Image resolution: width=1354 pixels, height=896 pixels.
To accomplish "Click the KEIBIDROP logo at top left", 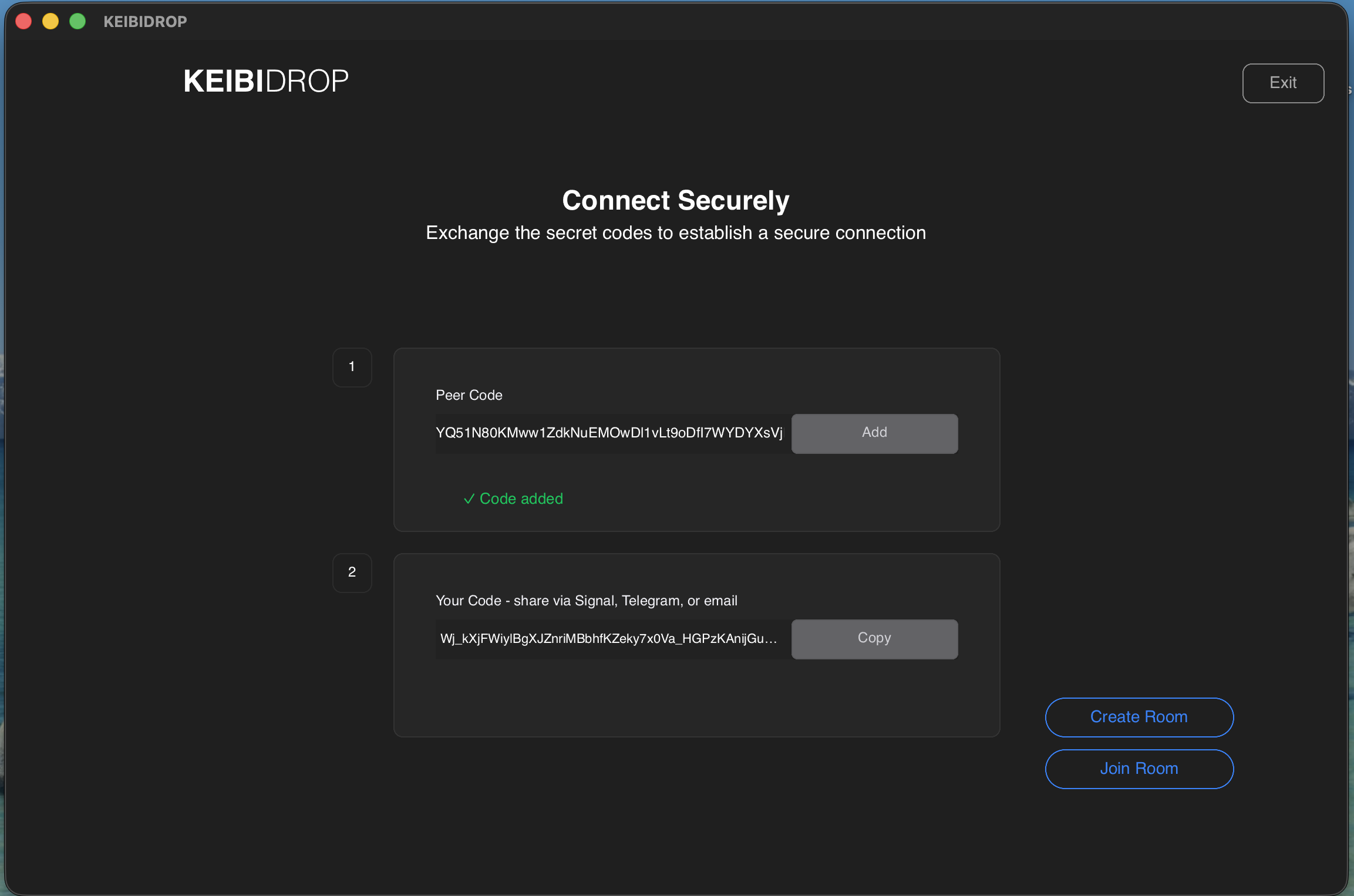I will [x=265, y=80].
